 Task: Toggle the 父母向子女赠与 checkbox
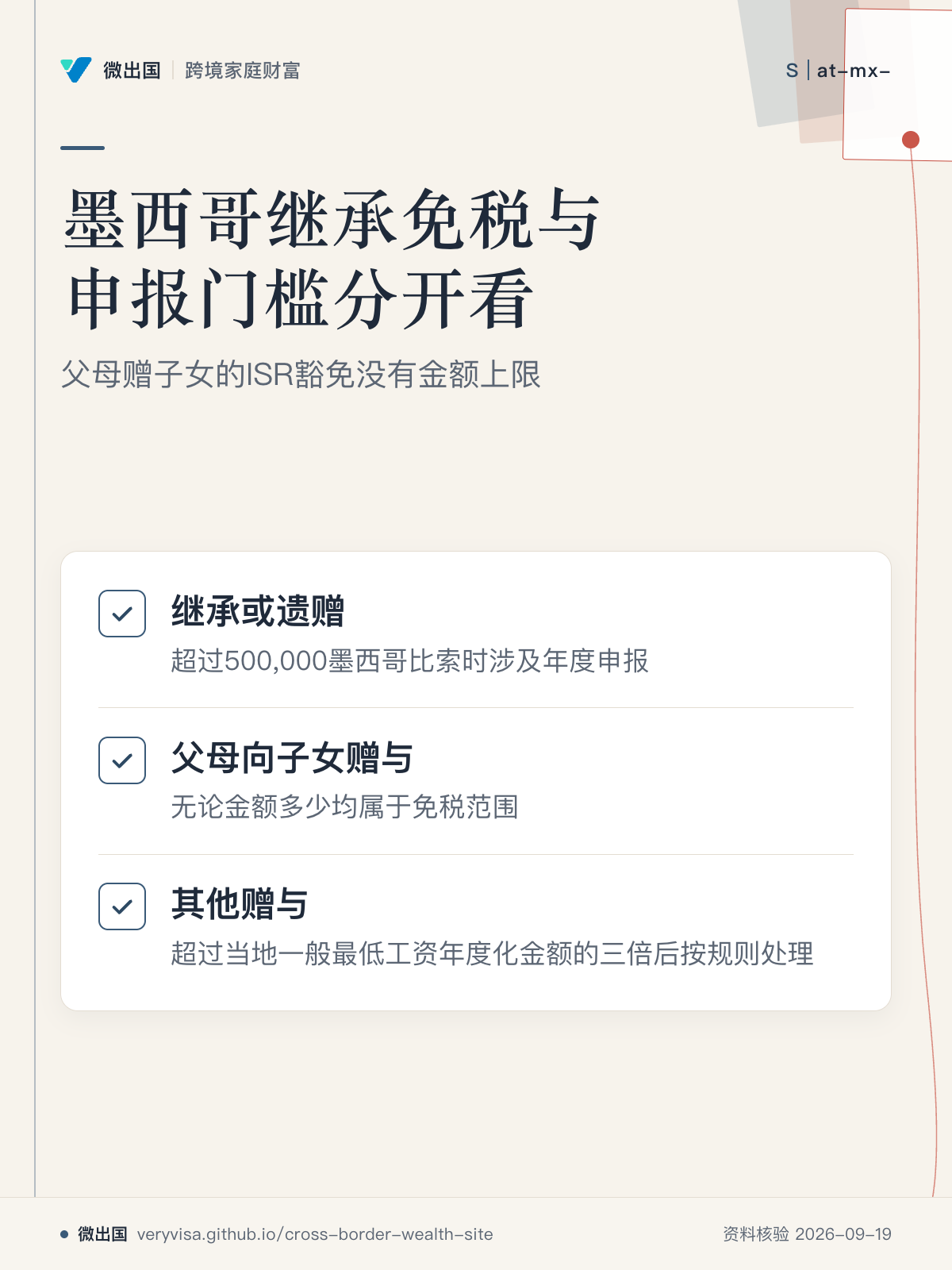point(122,760)
